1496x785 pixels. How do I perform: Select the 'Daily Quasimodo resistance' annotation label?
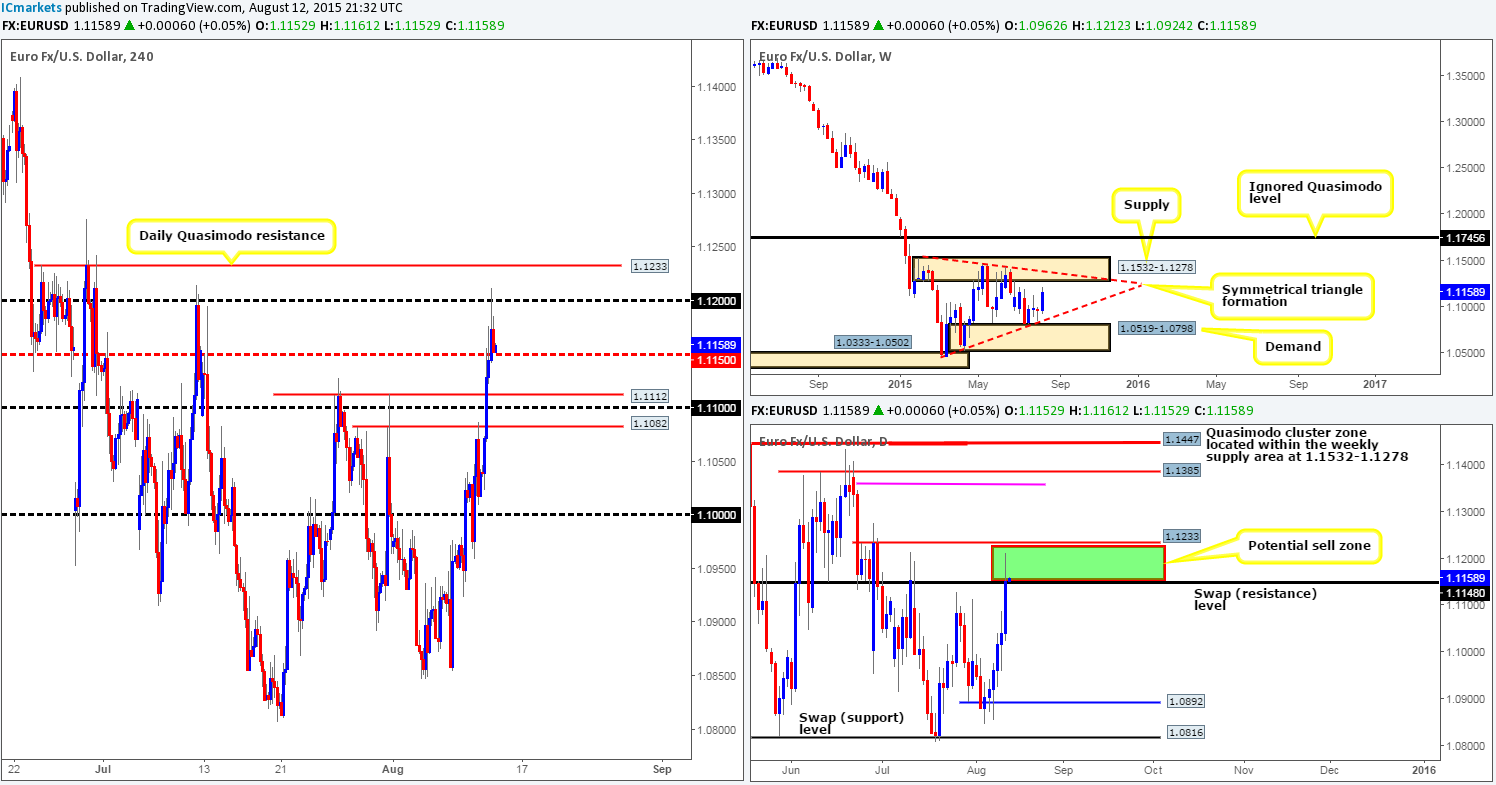[231, 235]
